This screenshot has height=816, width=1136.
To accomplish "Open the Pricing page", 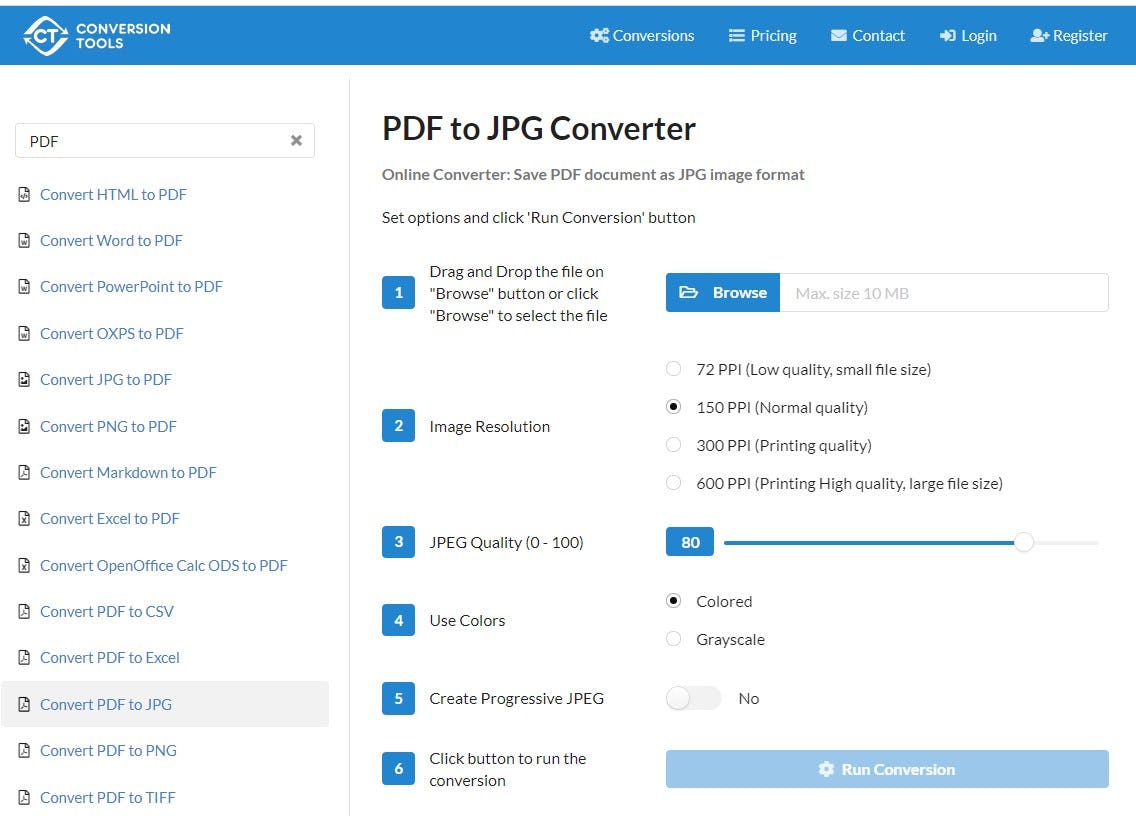I will pos(772,35).
